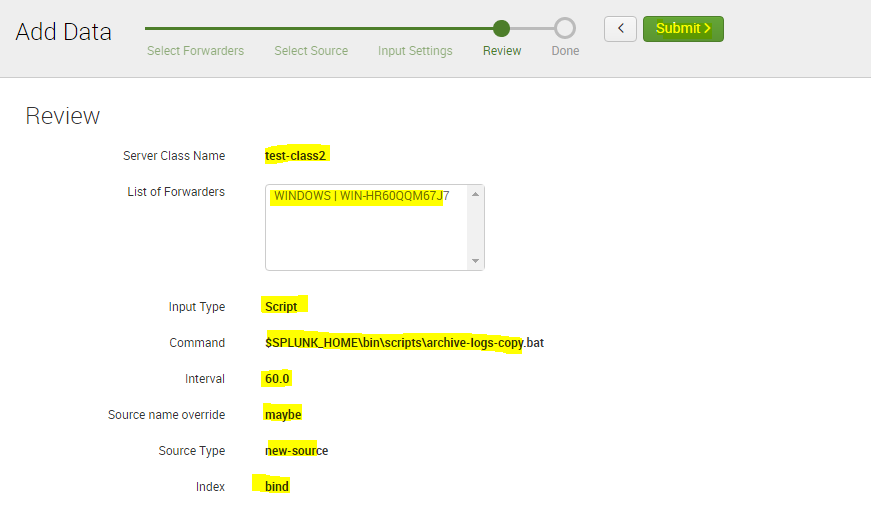Screen dimensions: 871x520
Task: Click the Done step label
Action: pos(565,51)
